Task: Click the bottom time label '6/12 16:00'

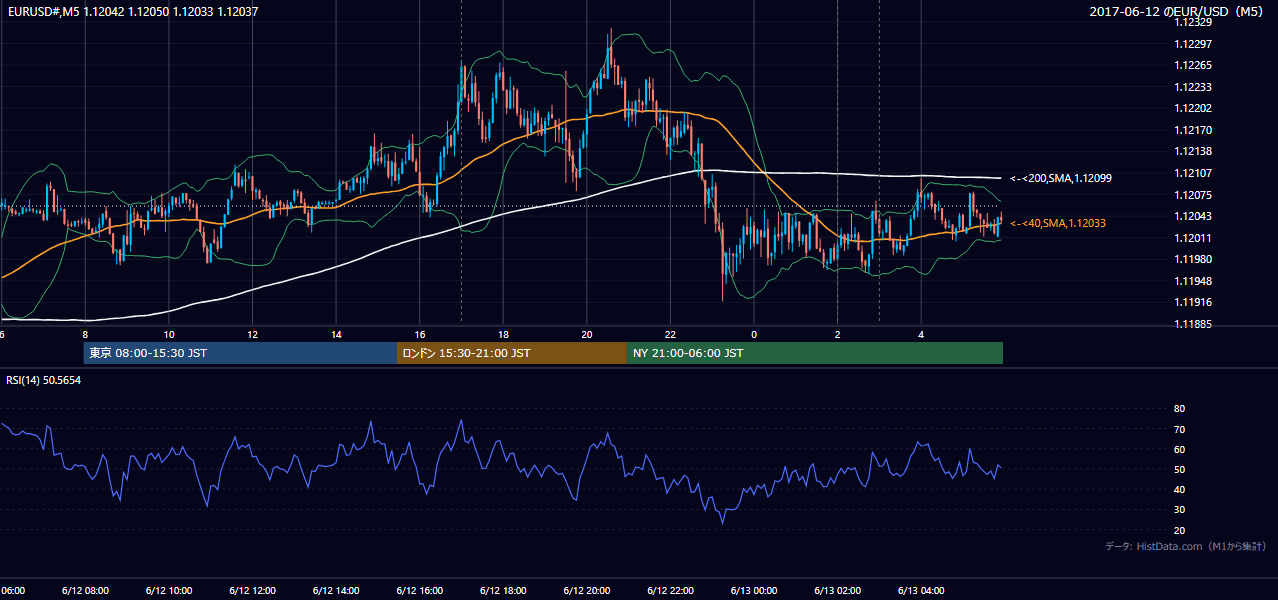Action: pyautogui.click(x=420, y=591)
